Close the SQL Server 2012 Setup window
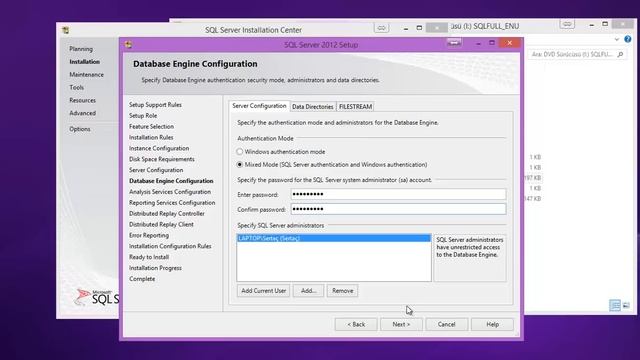Viewport: 640px width, 360px height. [x=509, y=43]
